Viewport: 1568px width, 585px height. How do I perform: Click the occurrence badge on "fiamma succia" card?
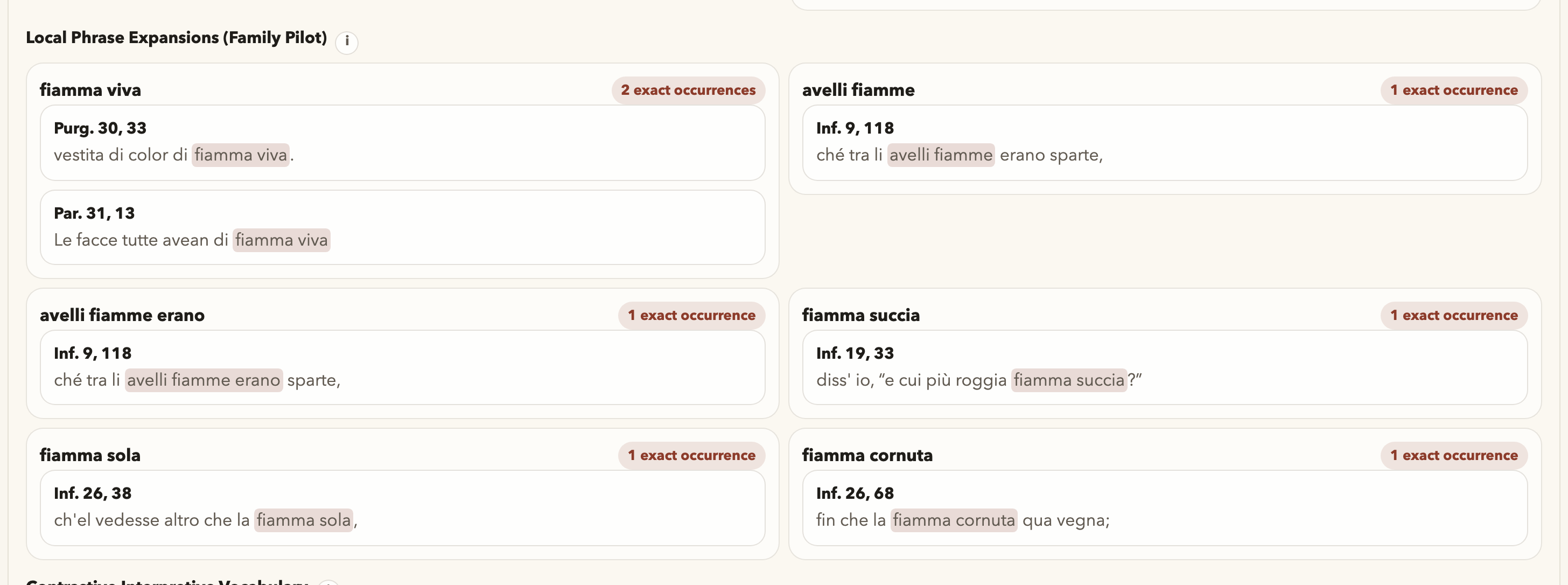tap(1453, 315)
